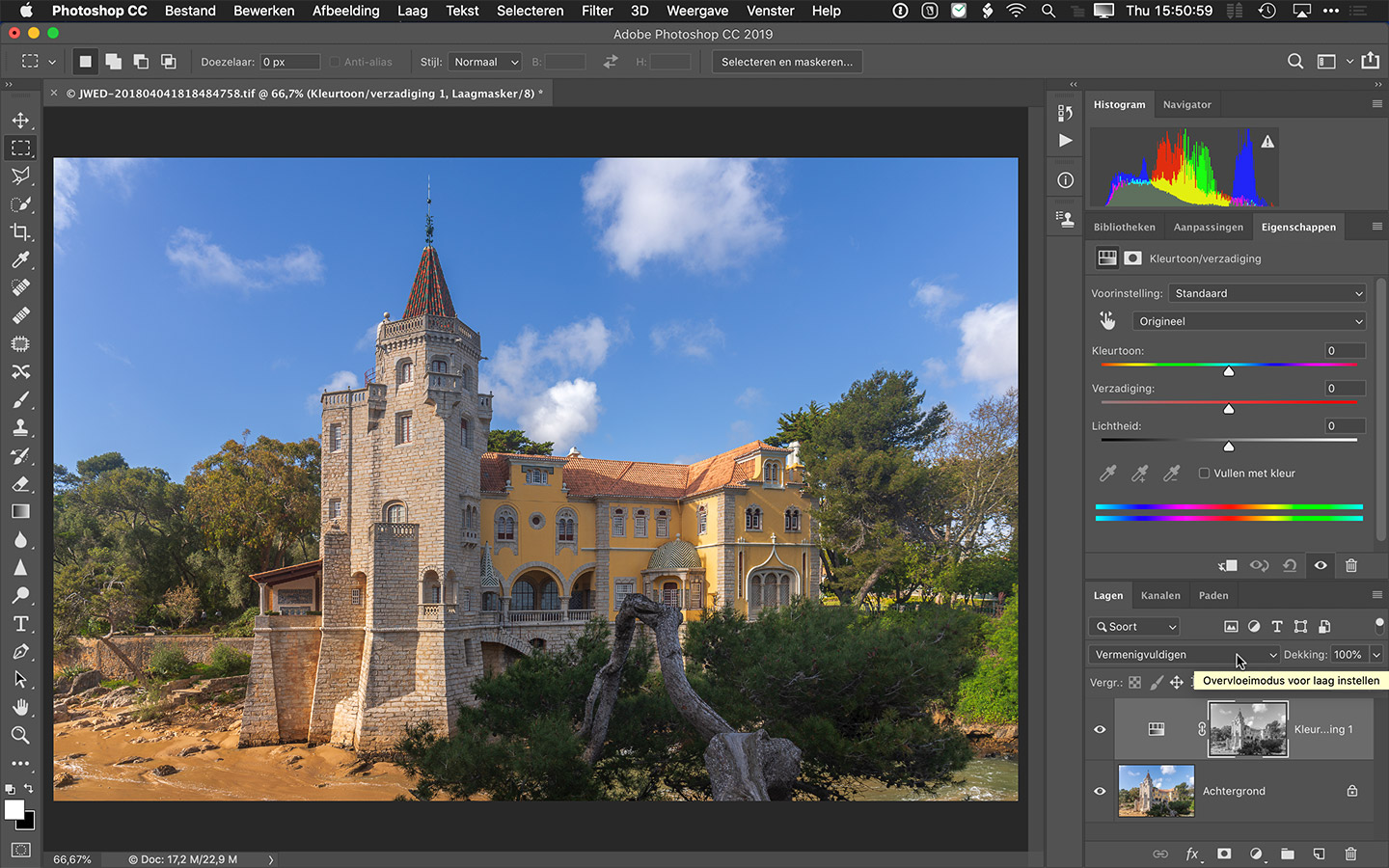Select the Crop tool
The height and width of the screenshot is (868, 1389).
coord(20,232)
